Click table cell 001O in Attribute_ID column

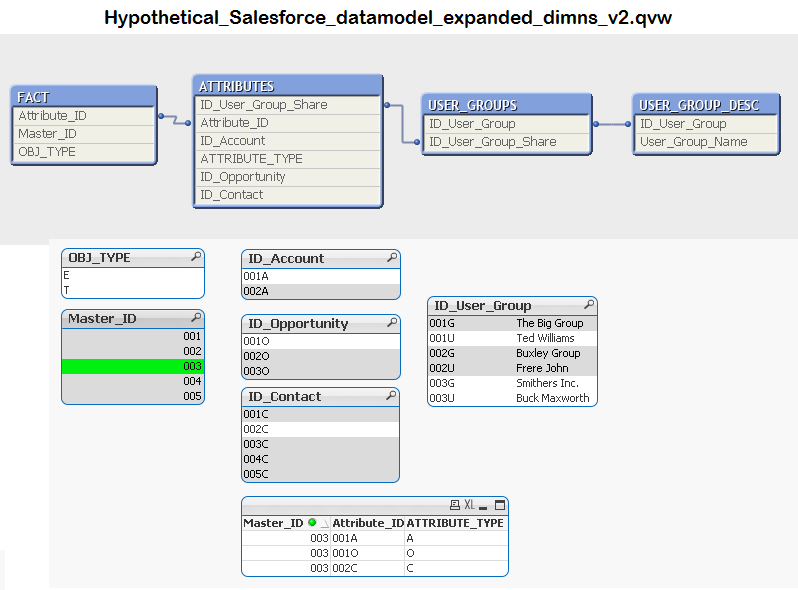point(368,553)
